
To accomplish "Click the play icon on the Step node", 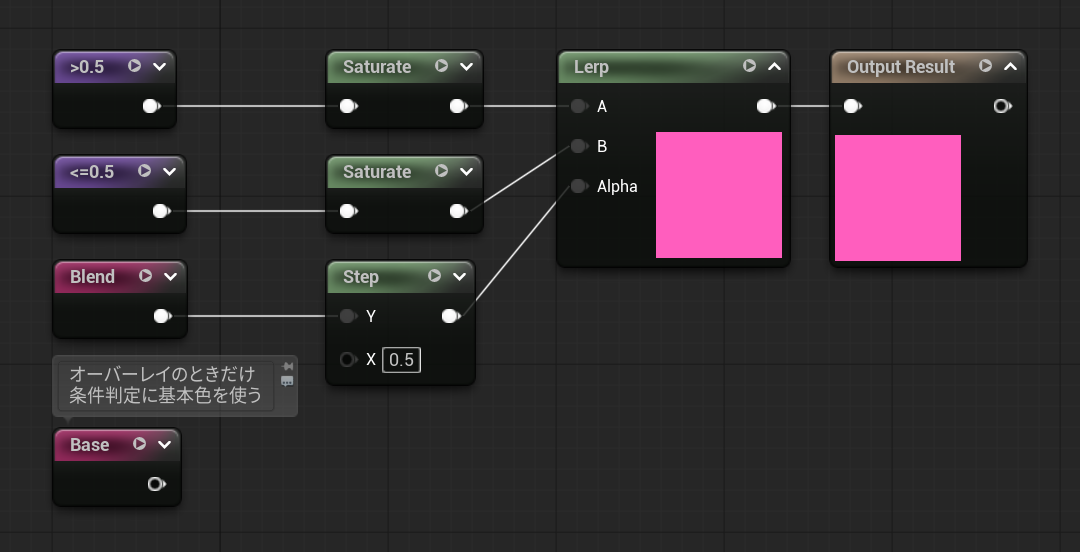I will (434, 276).
